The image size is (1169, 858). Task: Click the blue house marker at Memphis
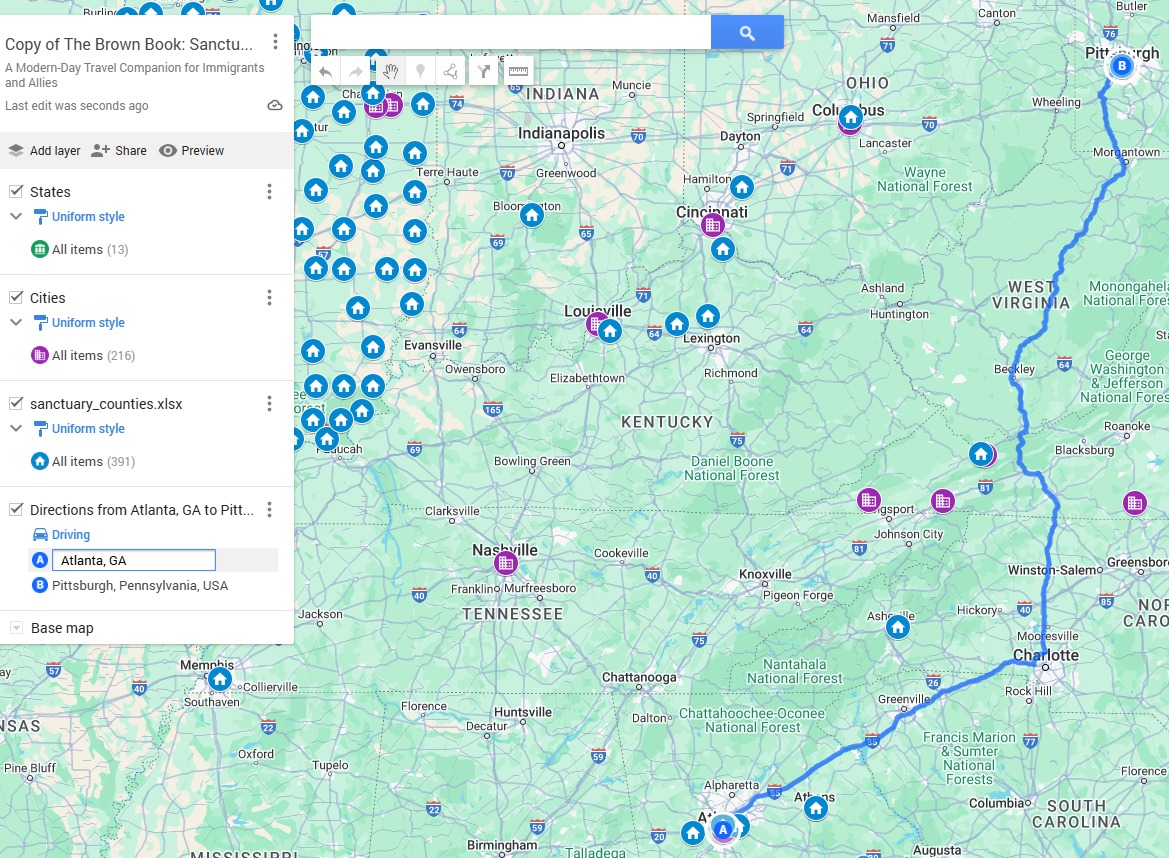coord(219,679)
